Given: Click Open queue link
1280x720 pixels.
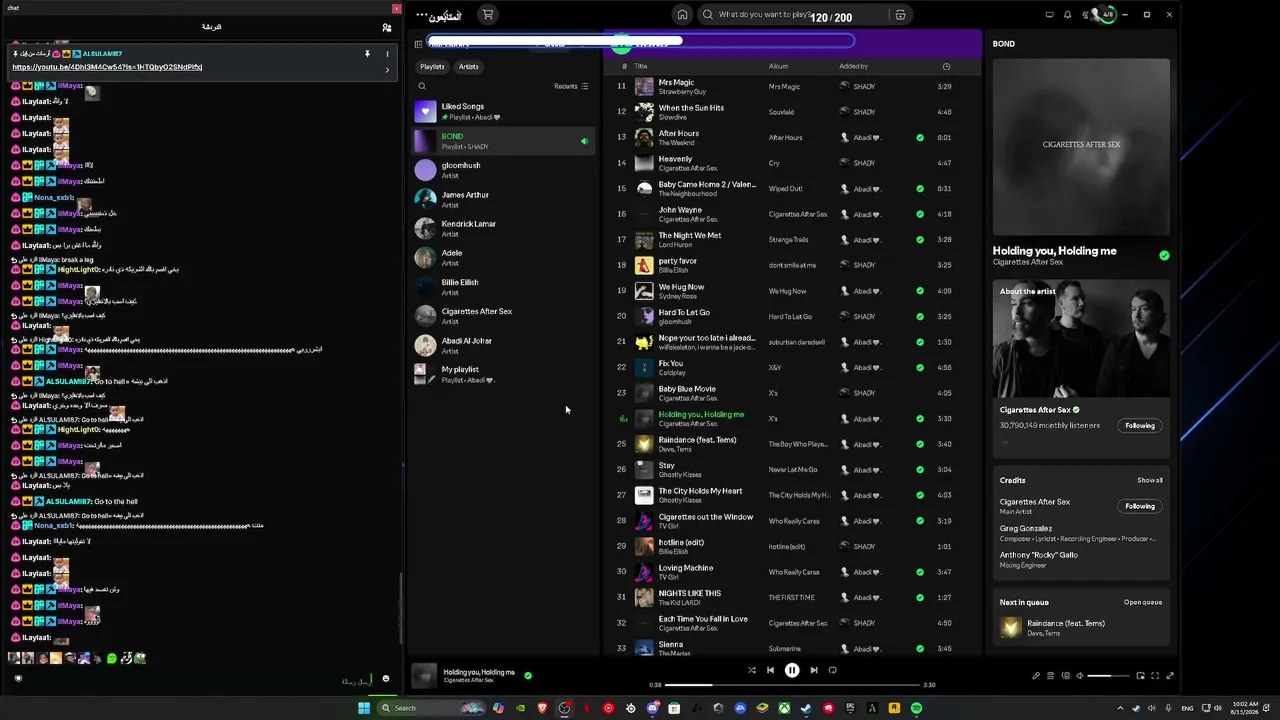Looking at the screenshot, I should click(x=1143, y=602).
